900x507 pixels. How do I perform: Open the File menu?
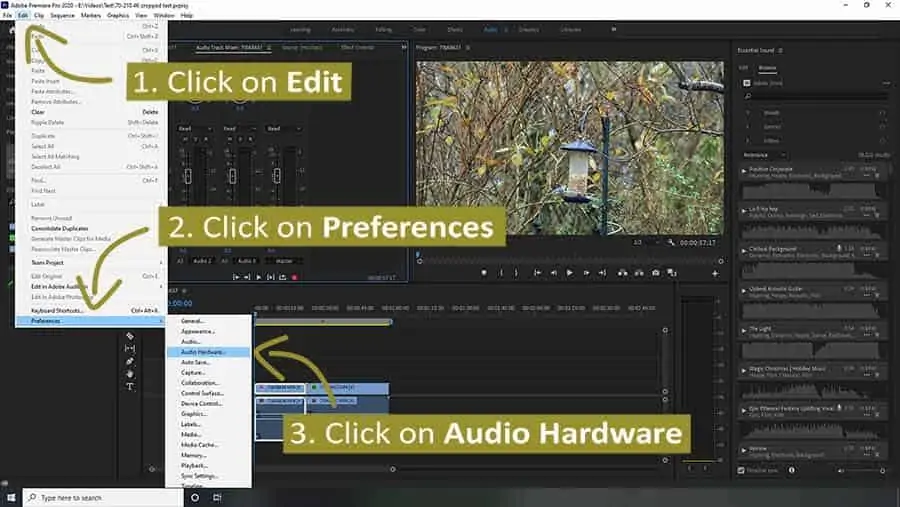point(7,16)
